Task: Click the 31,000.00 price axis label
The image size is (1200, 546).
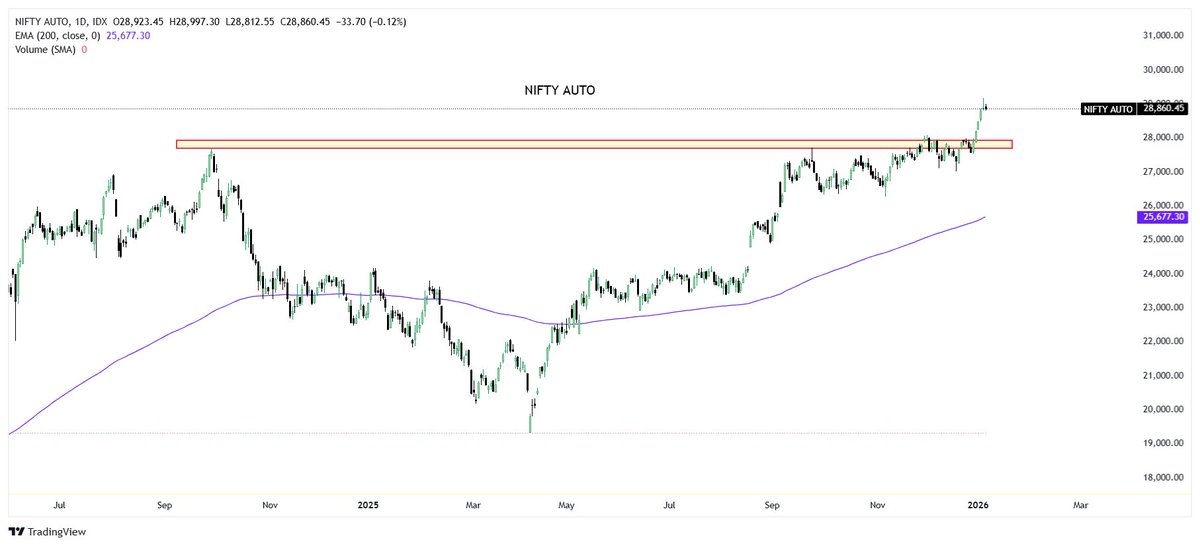Action: (1163, 36)
